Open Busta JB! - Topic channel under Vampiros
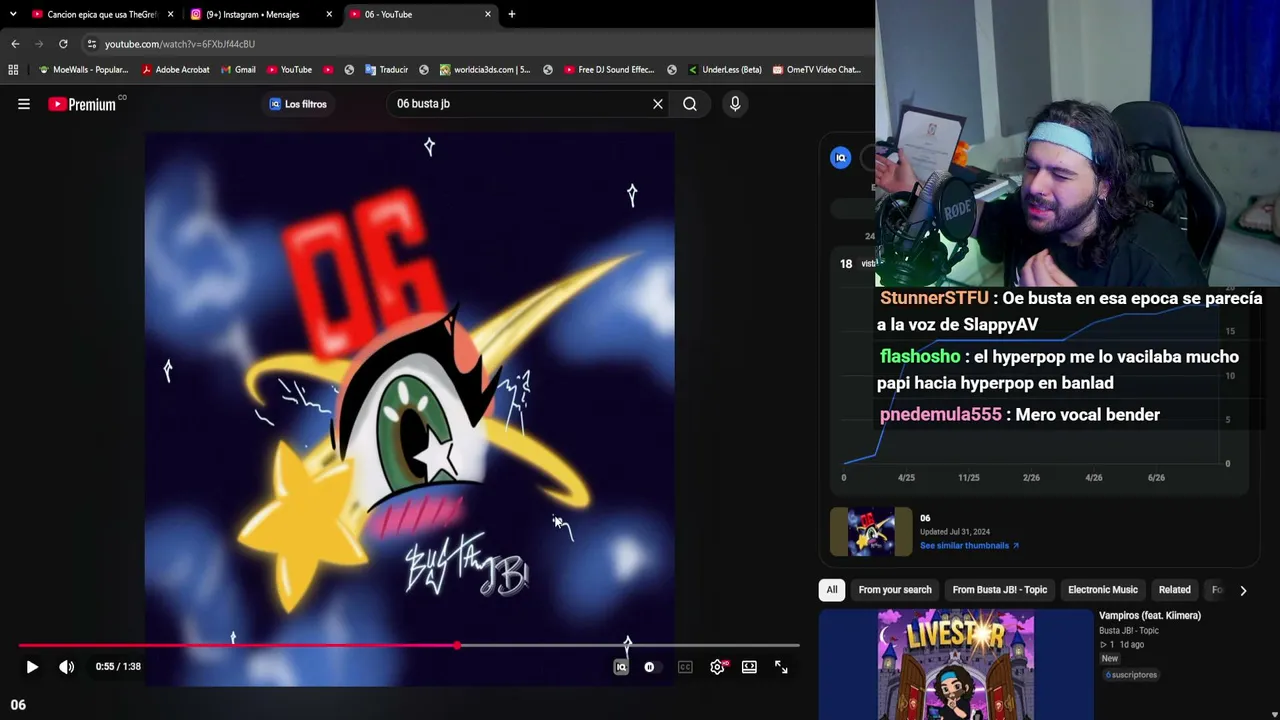The width and height of the screenshot is (1280, 720). (1129, 631)
